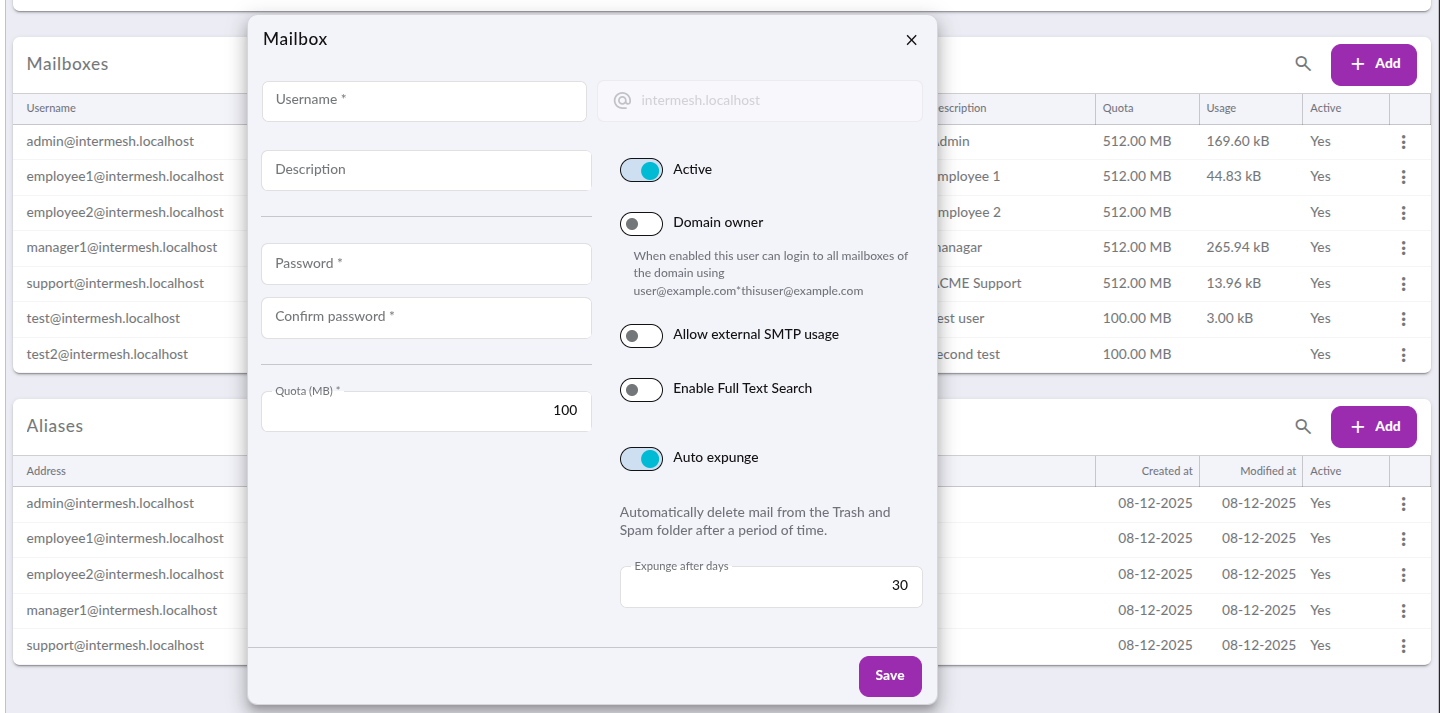Select manager1@intermesh.localhost in Aliases
Screen dimensions: 1440x713
click(122, 610)
